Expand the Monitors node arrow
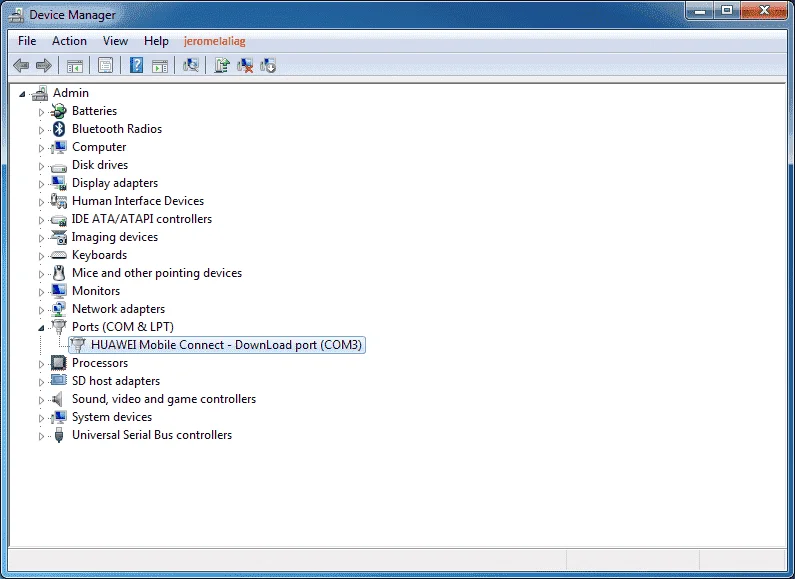 [41, 292]
